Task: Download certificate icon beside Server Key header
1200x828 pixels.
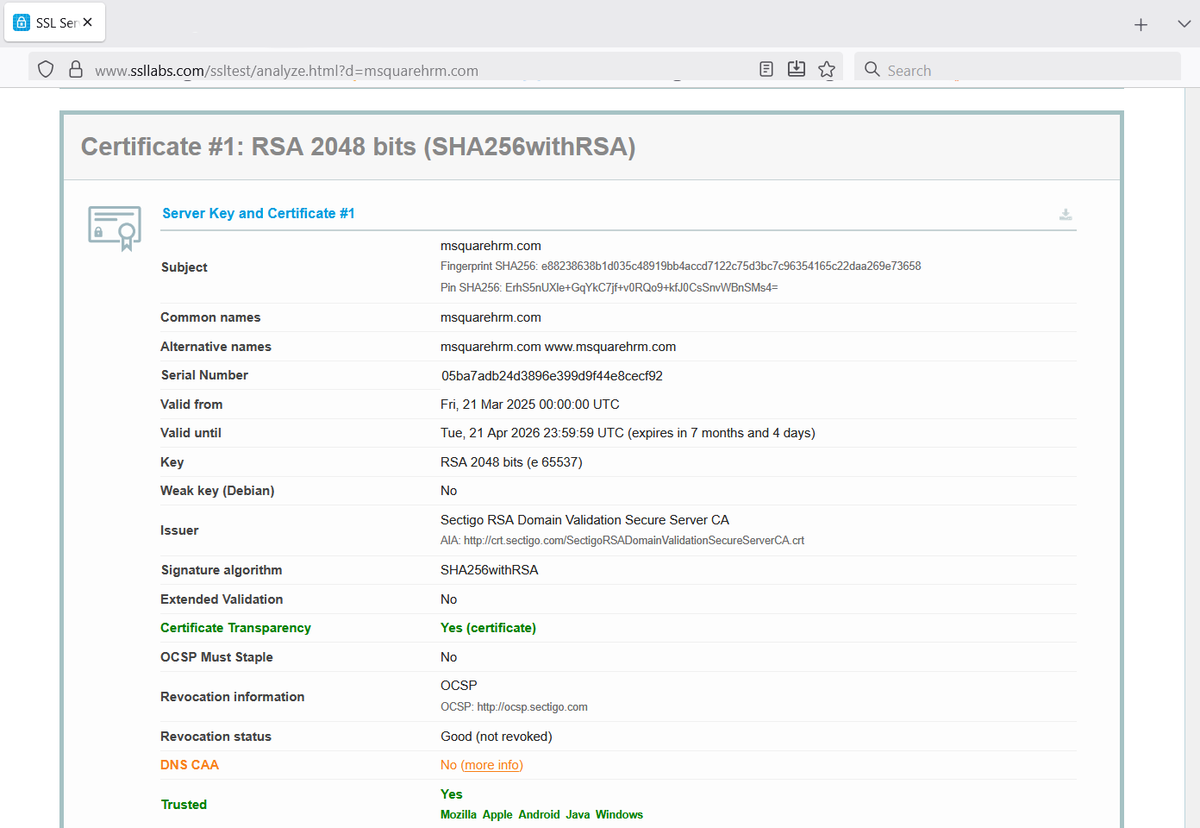Action: coord(1066,214)
